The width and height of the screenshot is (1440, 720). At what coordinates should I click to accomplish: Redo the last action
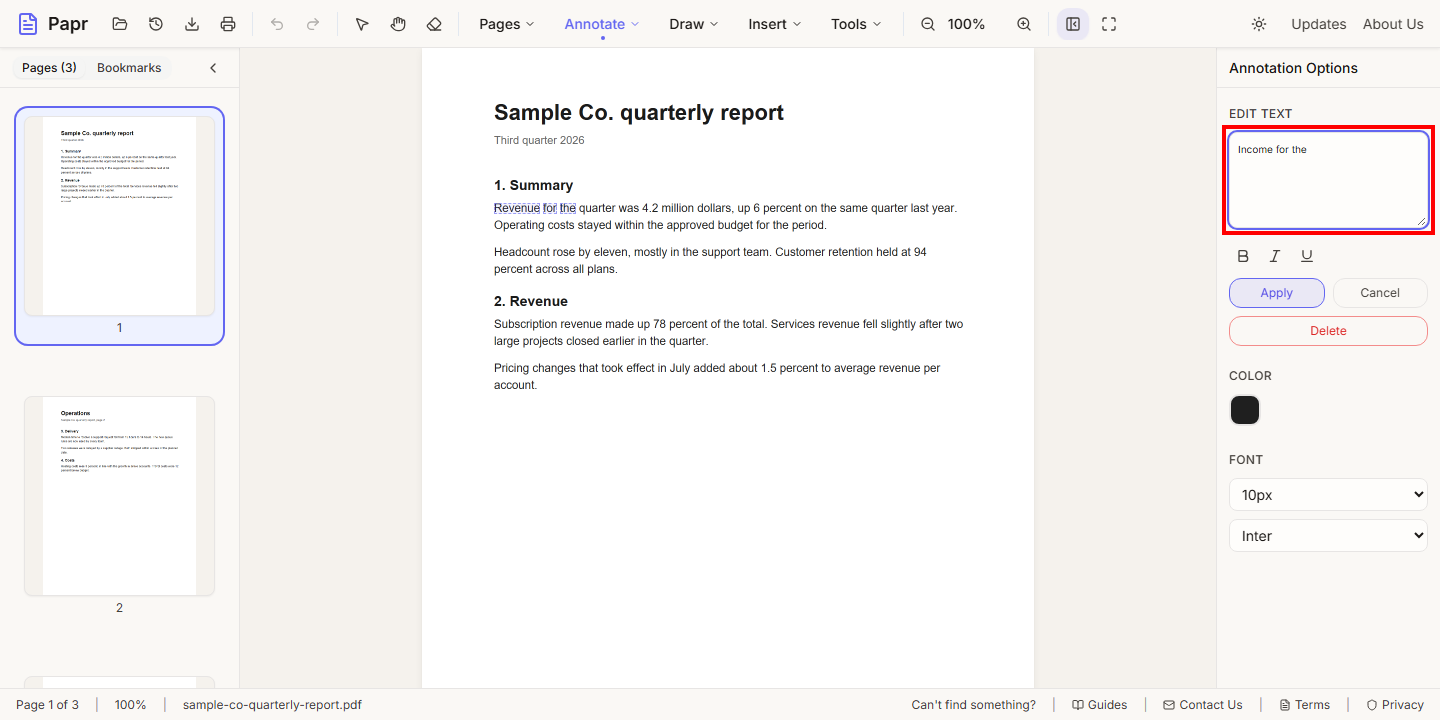tap(313, 24)
